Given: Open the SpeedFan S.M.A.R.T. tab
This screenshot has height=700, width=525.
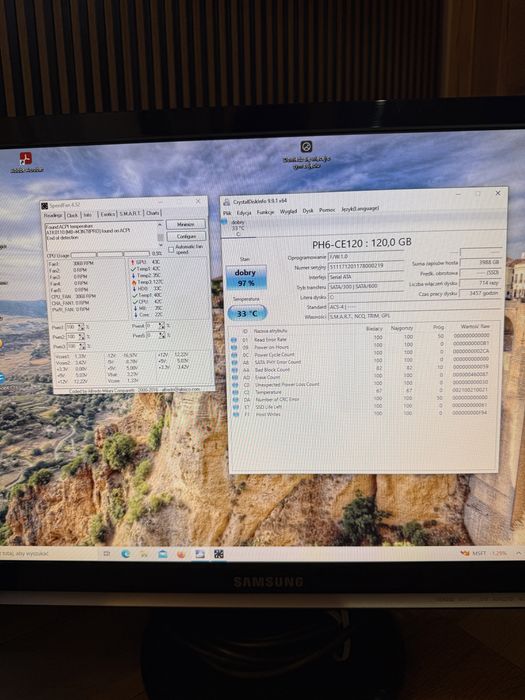Looking at the screenshot, I should [x=130, y=213].
